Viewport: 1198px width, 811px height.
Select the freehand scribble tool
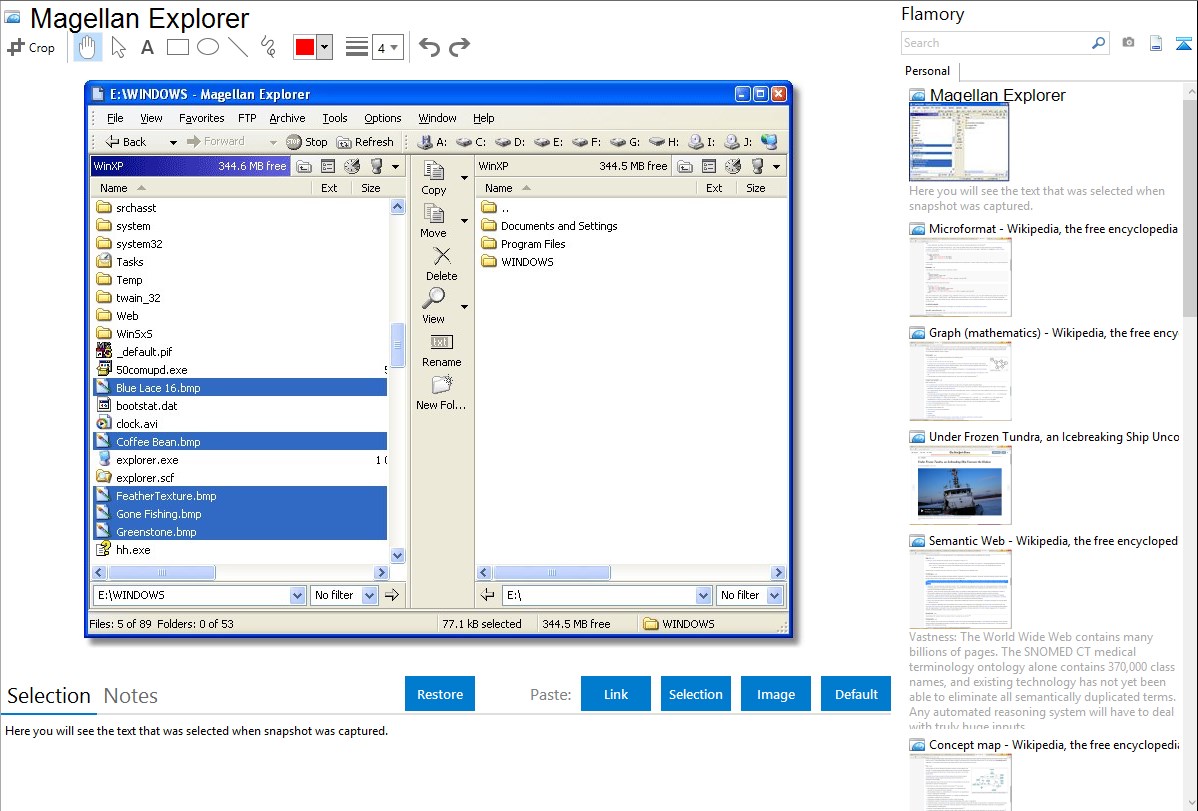pos(268,47)
